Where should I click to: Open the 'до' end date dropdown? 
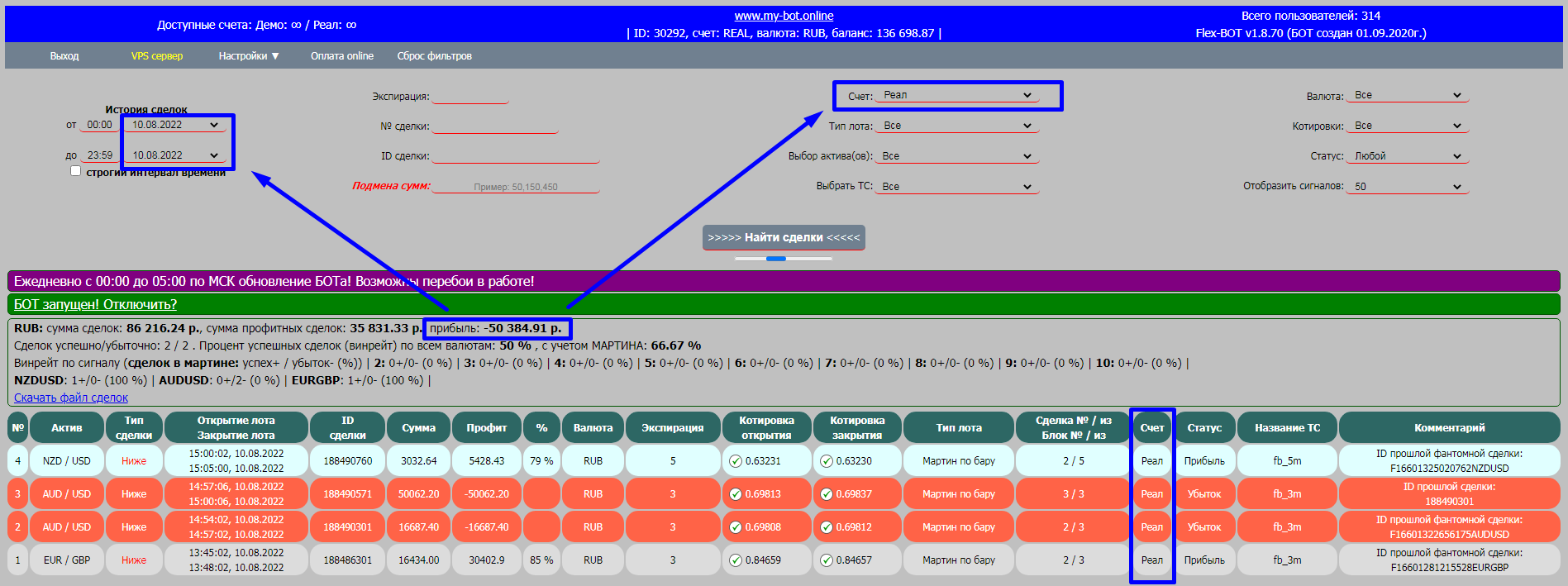[x=175, y=155]
